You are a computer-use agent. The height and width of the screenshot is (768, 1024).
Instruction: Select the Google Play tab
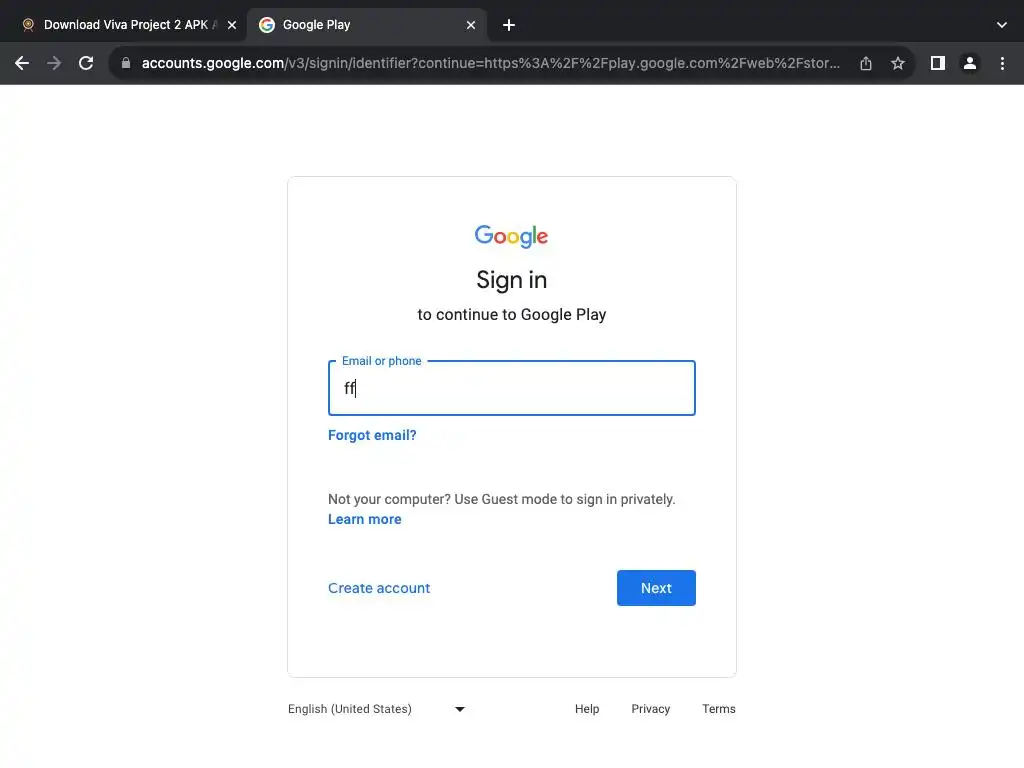[x=360, y=25]
